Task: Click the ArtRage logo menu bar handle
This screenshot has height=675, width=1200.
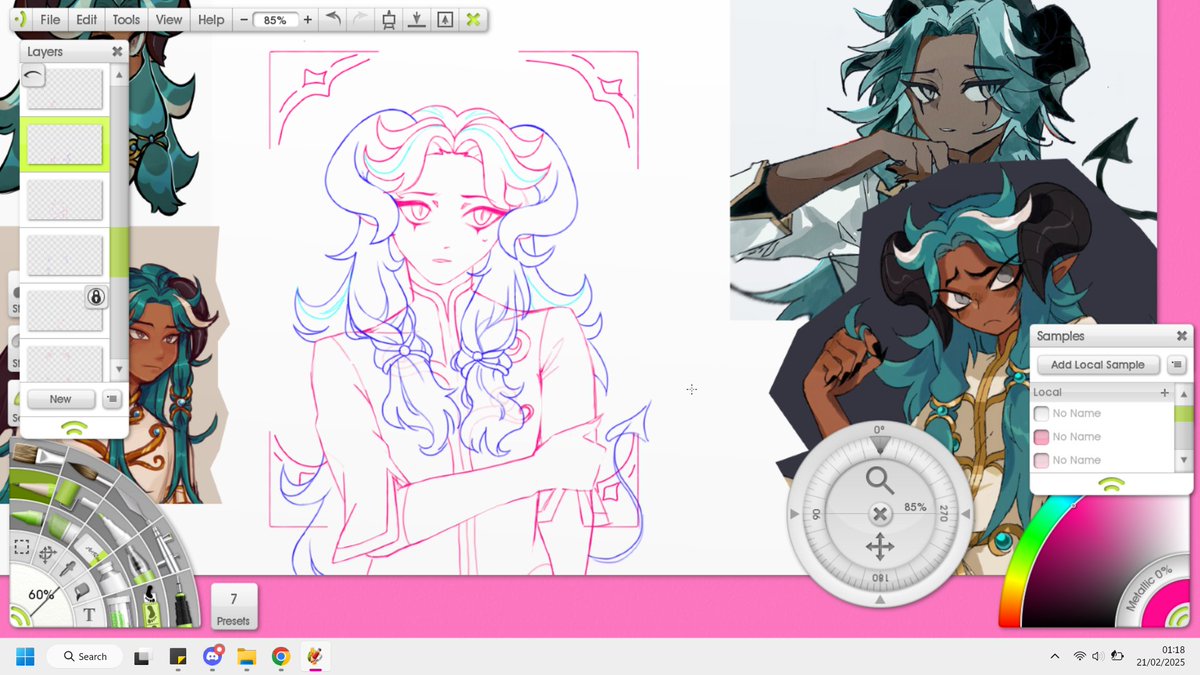Action: click(20, 19)
